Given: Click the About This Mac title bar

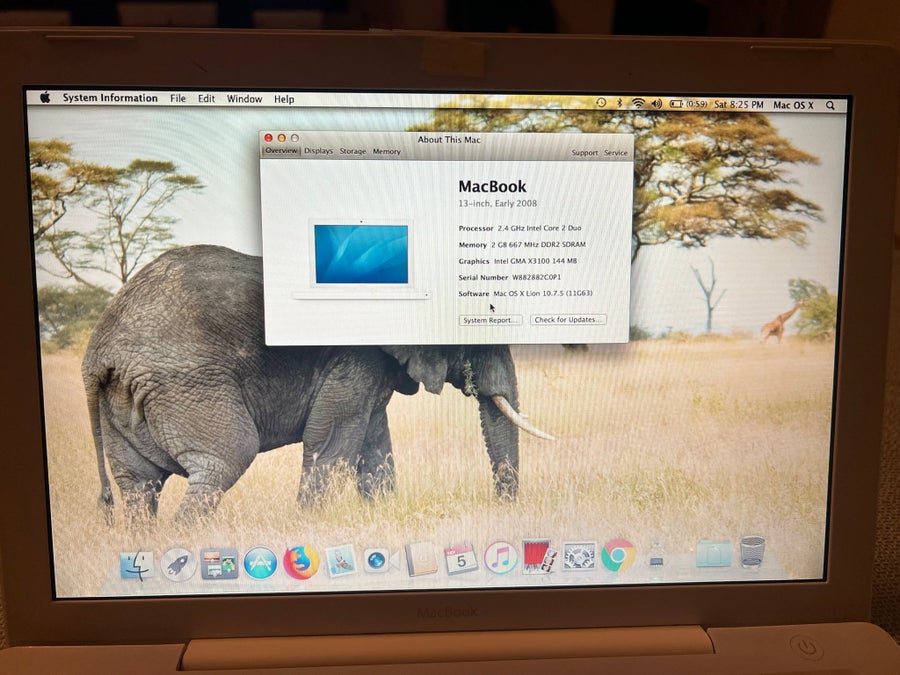Looking at the screenshot, I should (449, 139).
